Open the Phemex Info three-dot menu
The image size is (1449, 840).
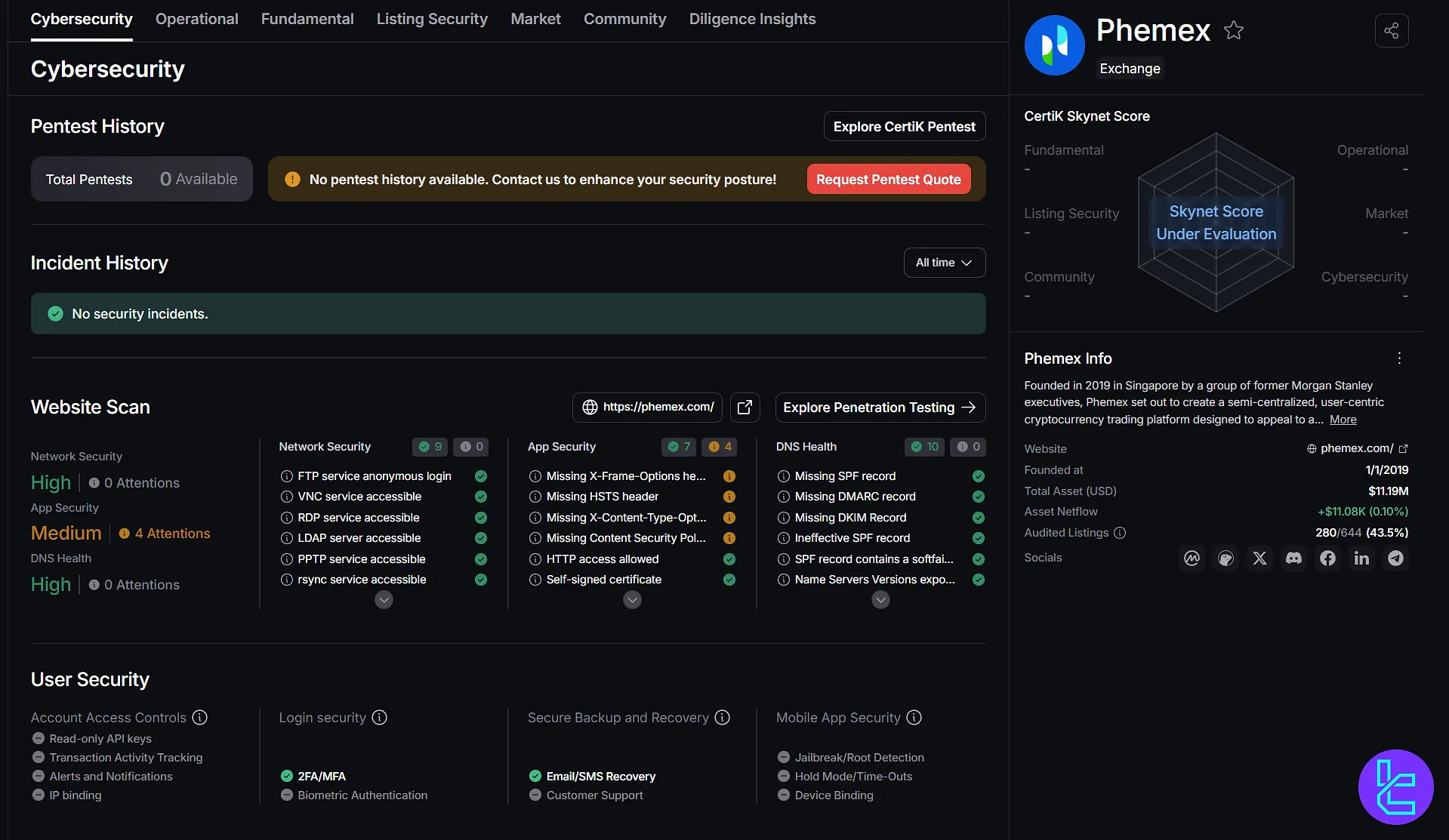click(1399, 358)
